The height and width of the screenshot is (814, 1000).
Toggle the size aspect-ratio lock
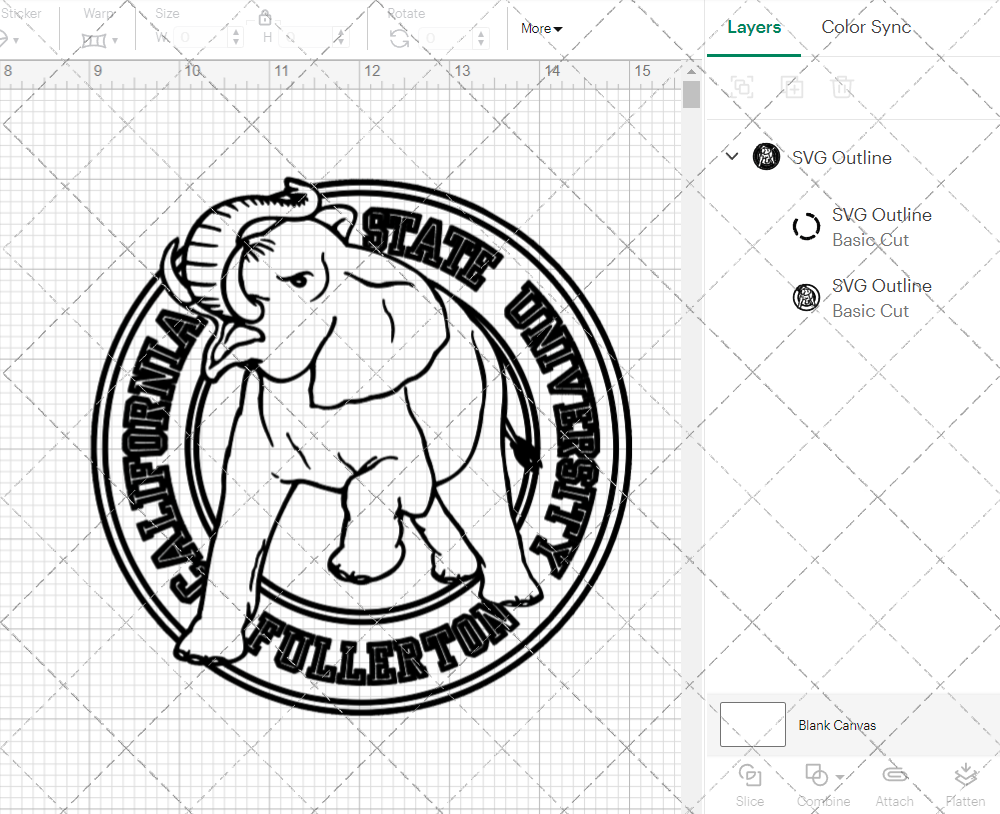(x=265, y=17)
